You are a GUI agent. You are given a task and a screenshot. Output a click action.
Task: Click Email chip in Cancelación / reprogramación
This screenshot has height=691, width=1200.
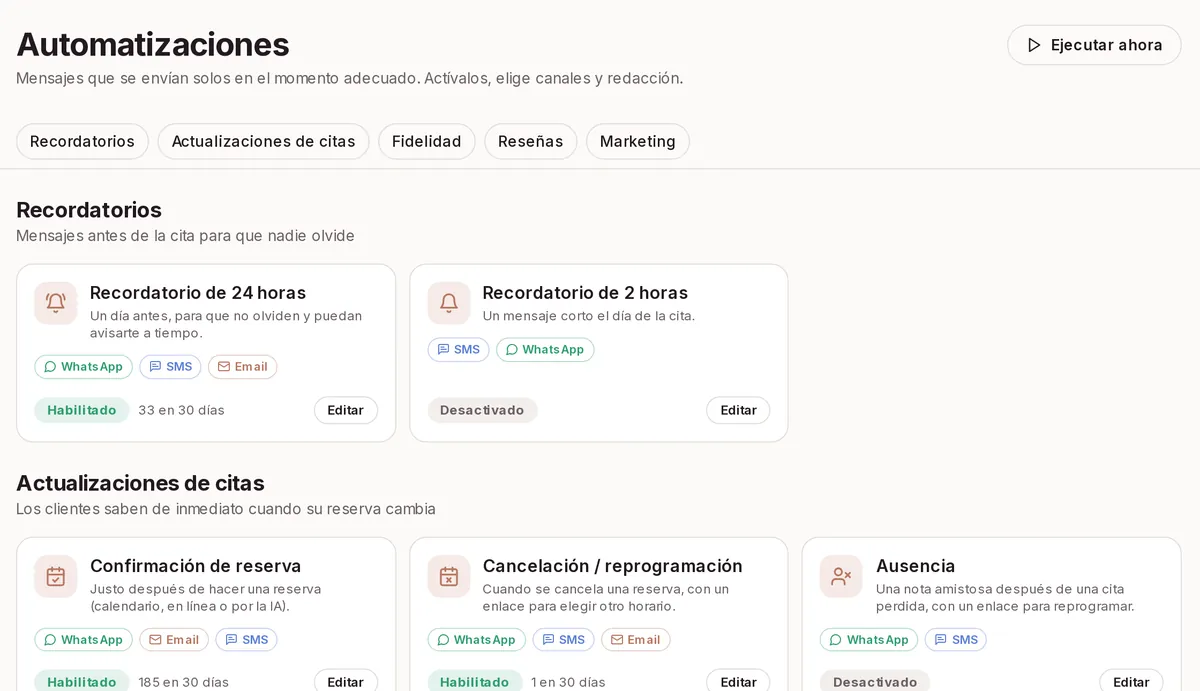click(636, 640)
